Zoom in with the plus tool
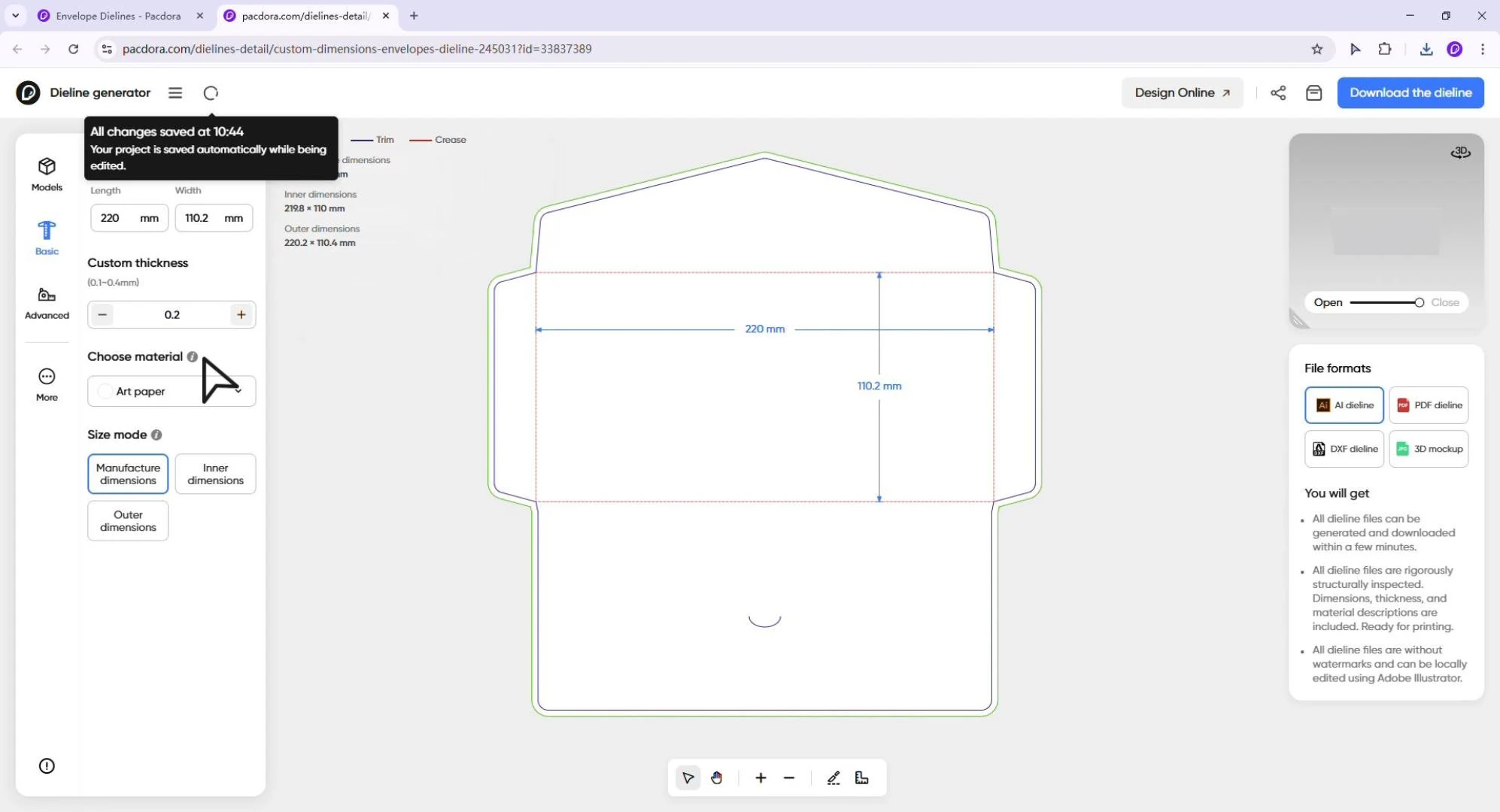This screenshot has width=1500, height=812. [761, 778]
